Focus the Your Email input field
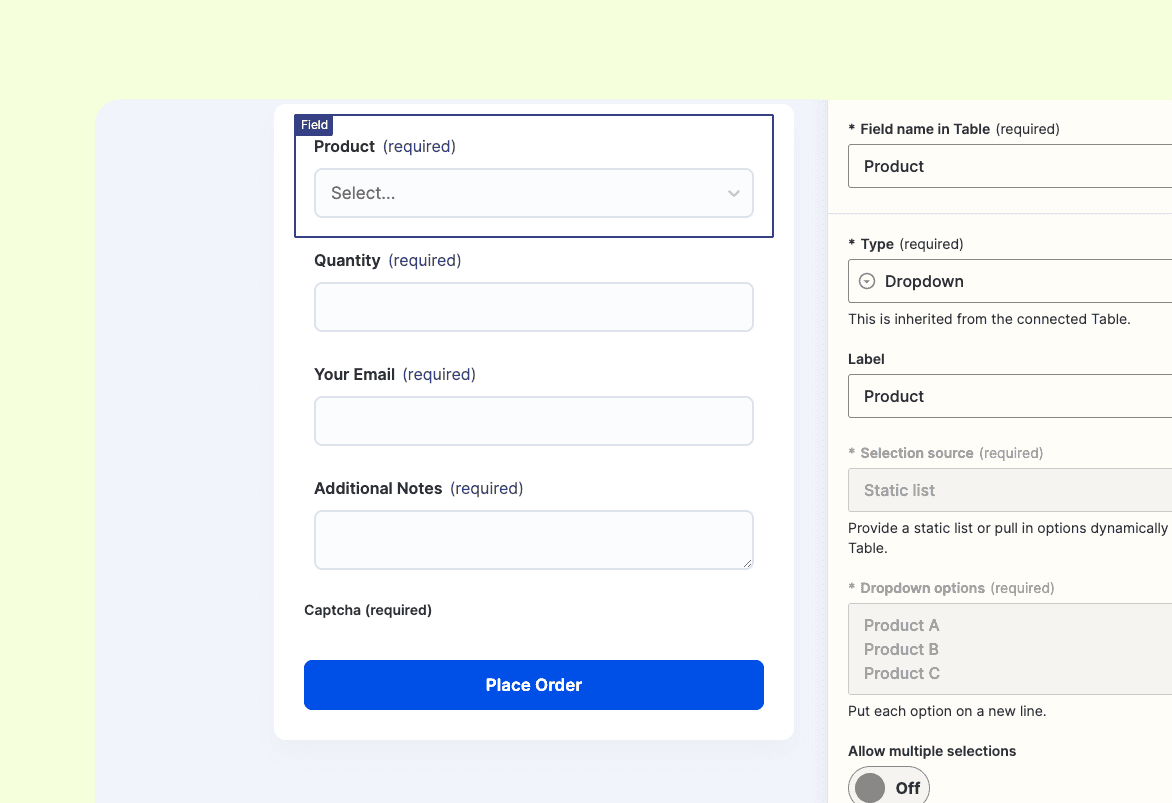Image resolution: width=1172 pixels, height=803 pixels. point(533,421)
